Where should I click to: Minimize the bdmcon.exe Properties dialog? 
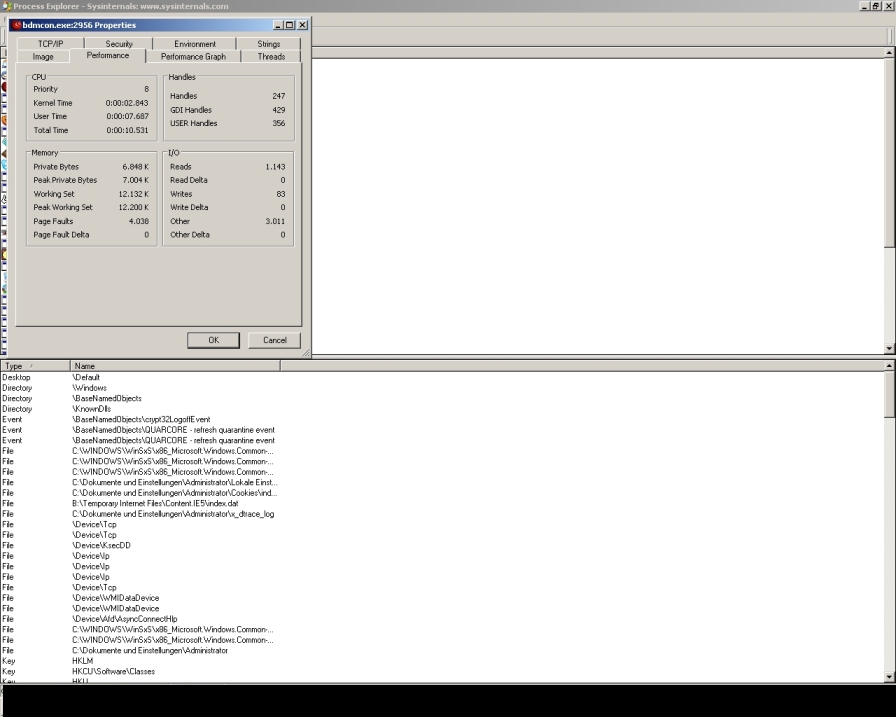(278, 25)
